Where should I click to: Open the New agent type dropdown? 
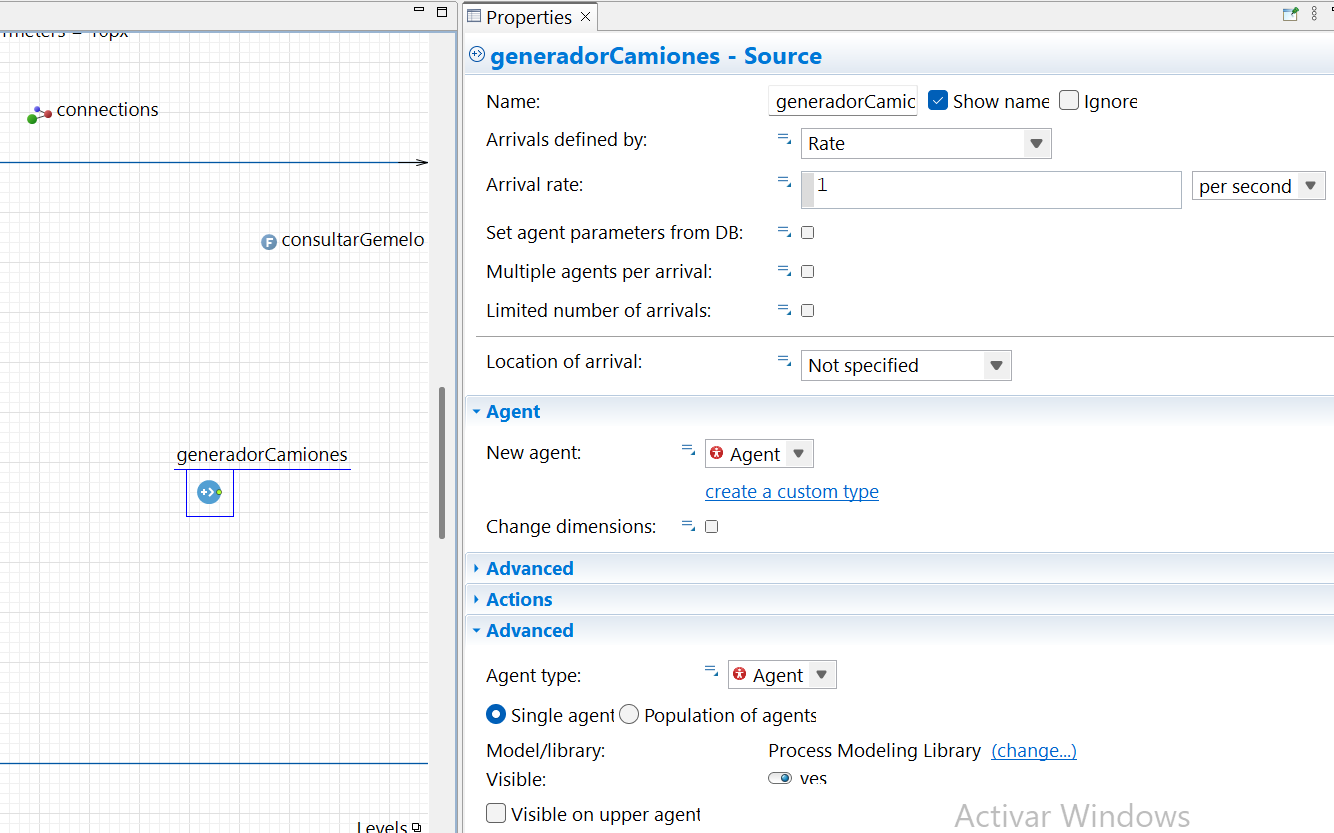(x=759, y=454)
